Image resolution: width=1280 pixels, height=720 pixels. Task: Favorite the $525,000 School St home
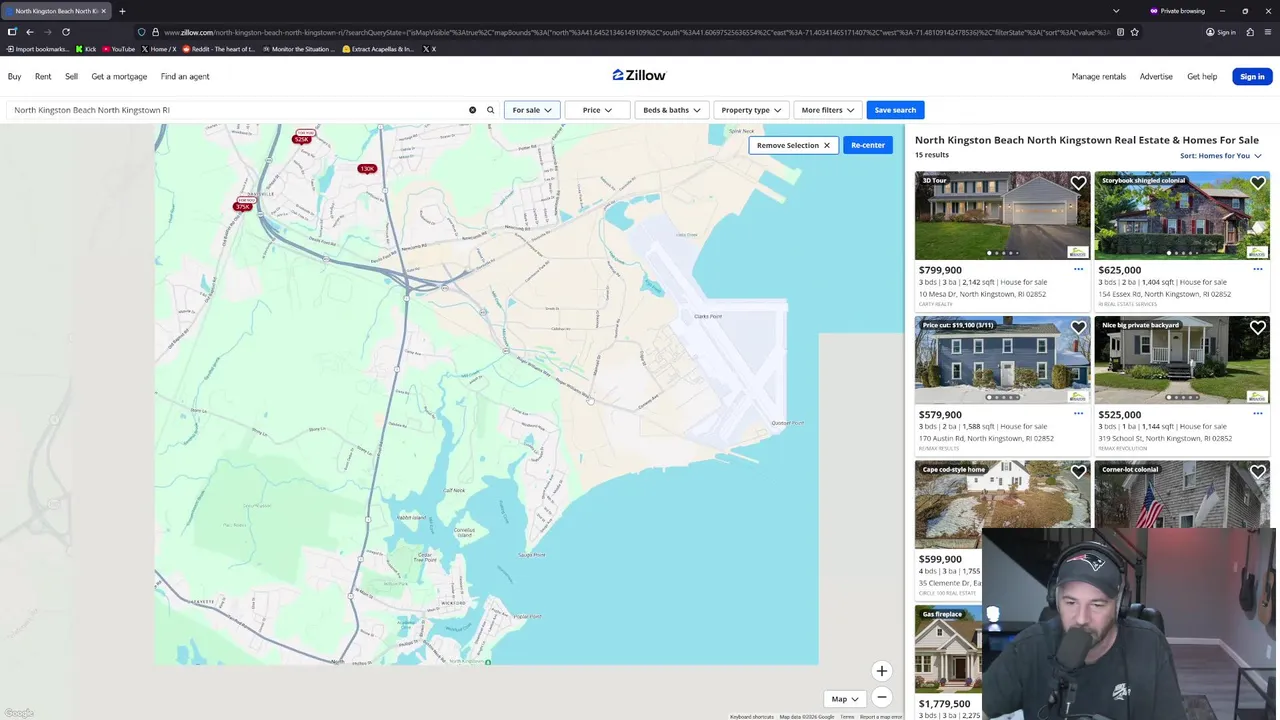[x=1257, y=328]
